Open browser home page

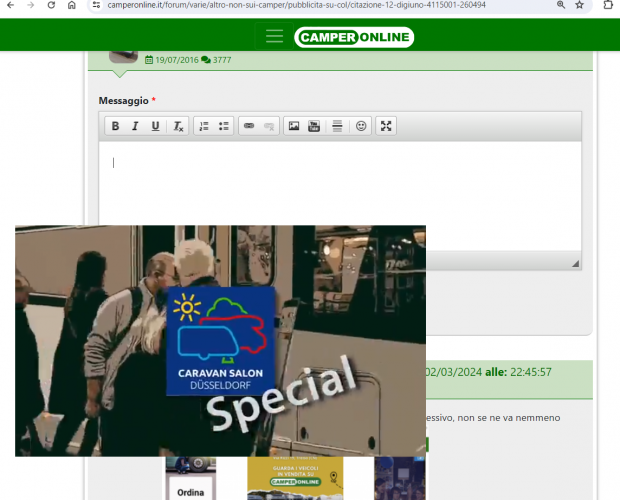pyautogui.click(x=72, y=5)
